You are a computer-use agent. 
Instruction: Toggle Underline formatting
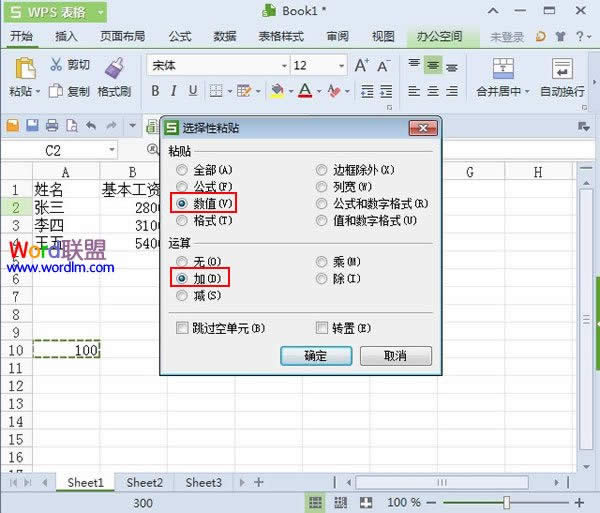click(x=193, y=91)
